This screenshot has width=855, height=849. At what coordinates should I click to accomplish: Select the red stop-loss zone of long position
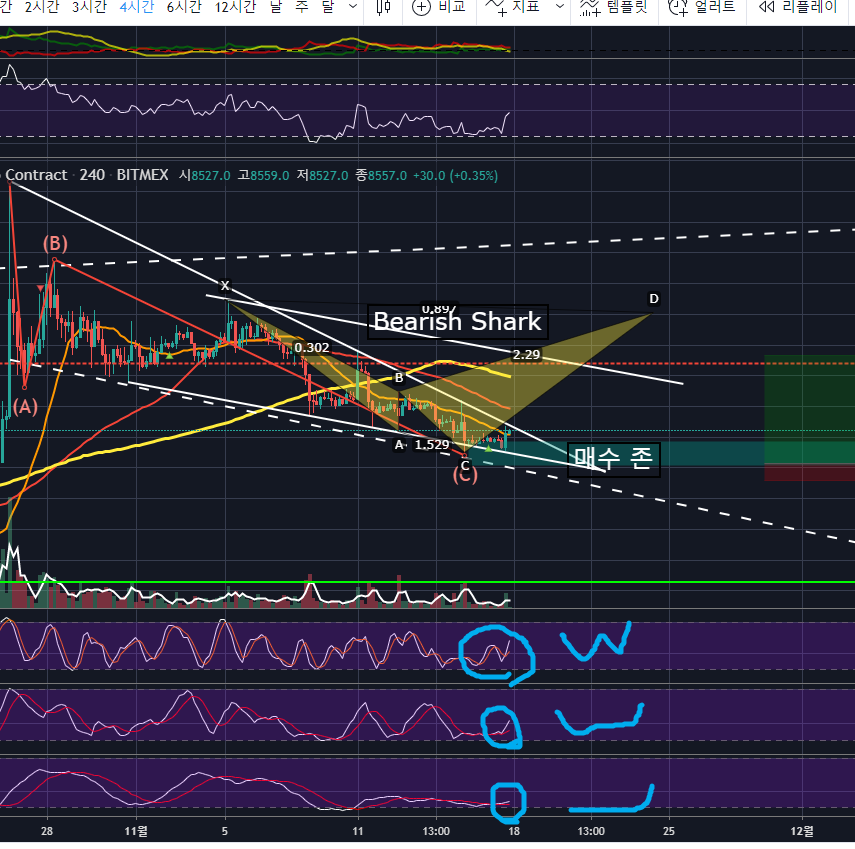809,473
